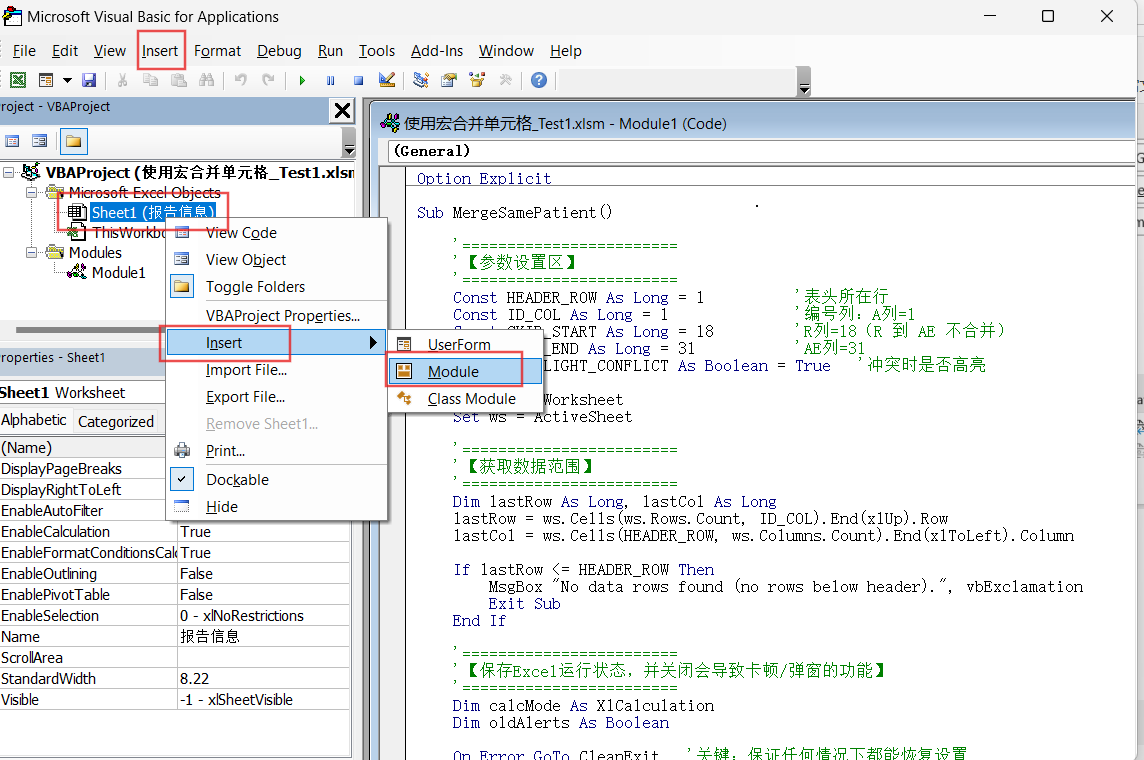Click the Break pause toolbar icon
Image resolution: width=1144 pixels, height=760 pixels.
tap(331, 80)
